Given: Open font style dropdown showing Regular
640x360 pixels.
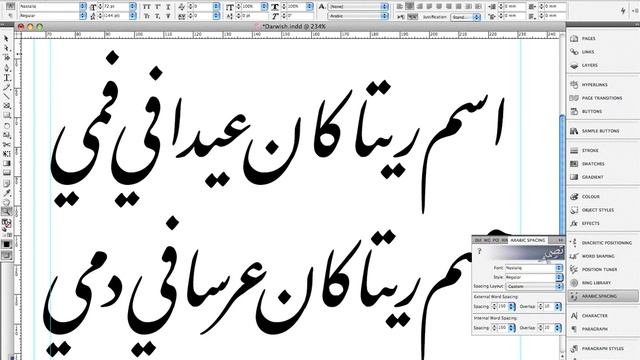Looking at the screenshot, I should (83, 16).
